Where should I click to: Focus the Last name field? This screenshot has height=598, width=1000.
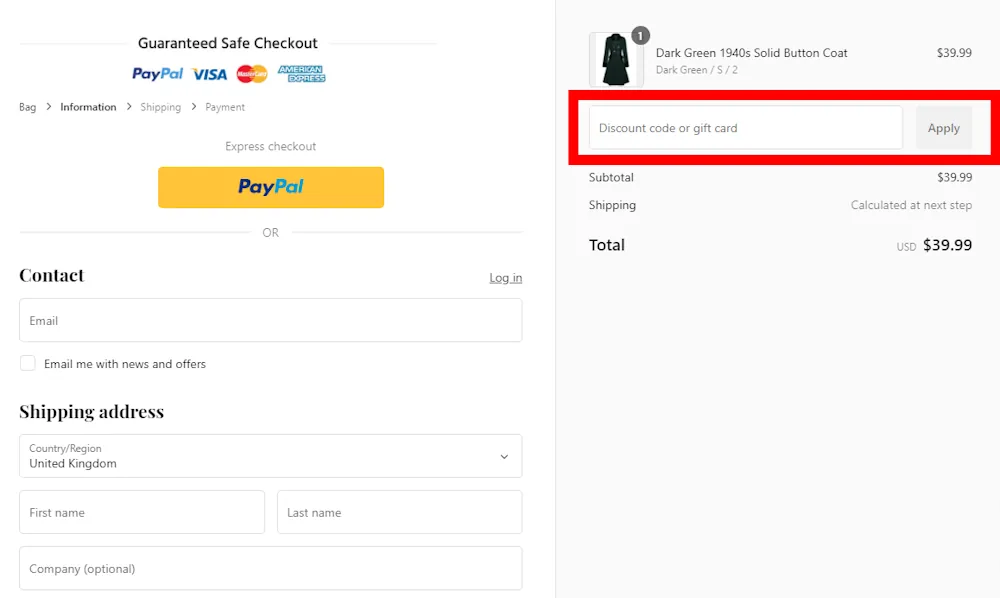pyautogui.click(x=399, y=512)
